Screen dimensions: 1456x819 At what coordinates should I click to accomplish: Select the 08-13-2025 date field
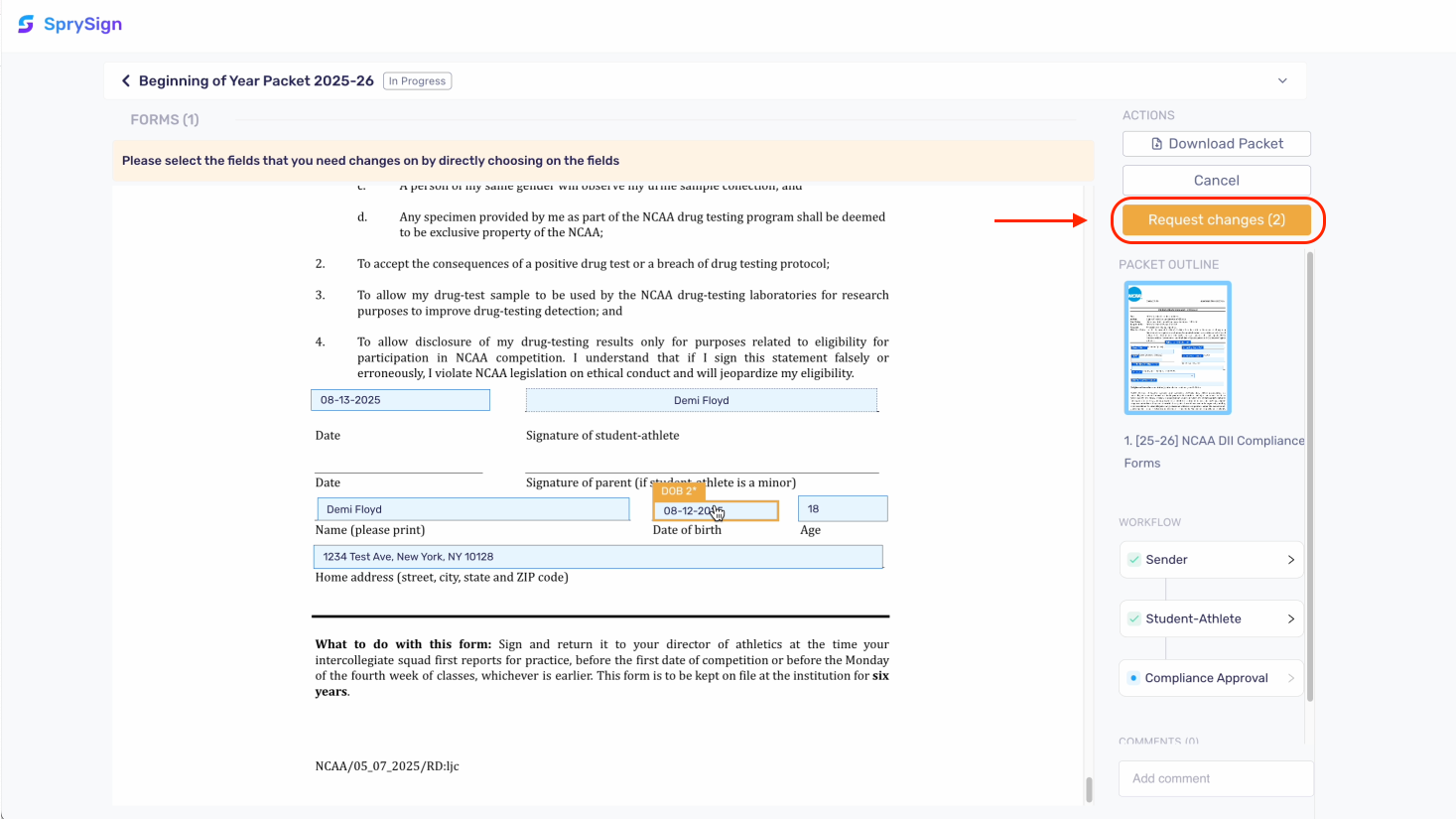[400, 400]
